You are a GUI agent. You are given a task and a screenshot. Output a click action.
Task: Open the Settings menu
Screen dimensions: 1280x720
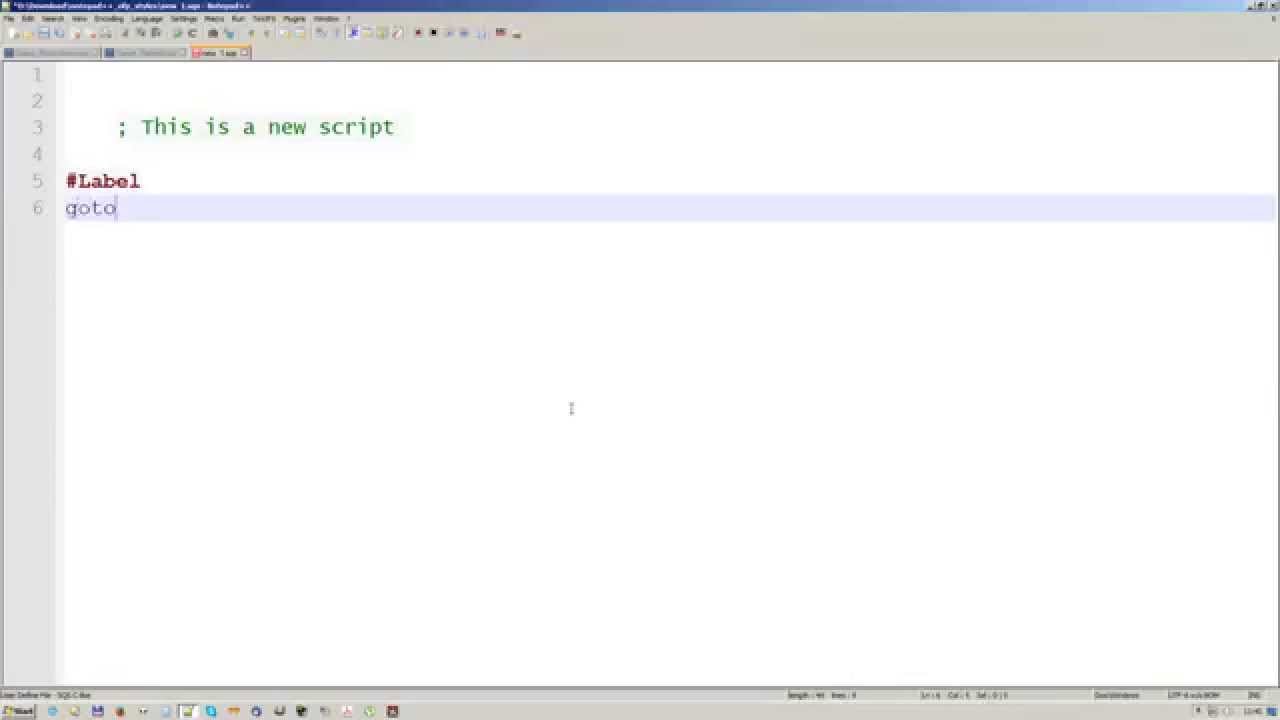click(x=184, y=19)
